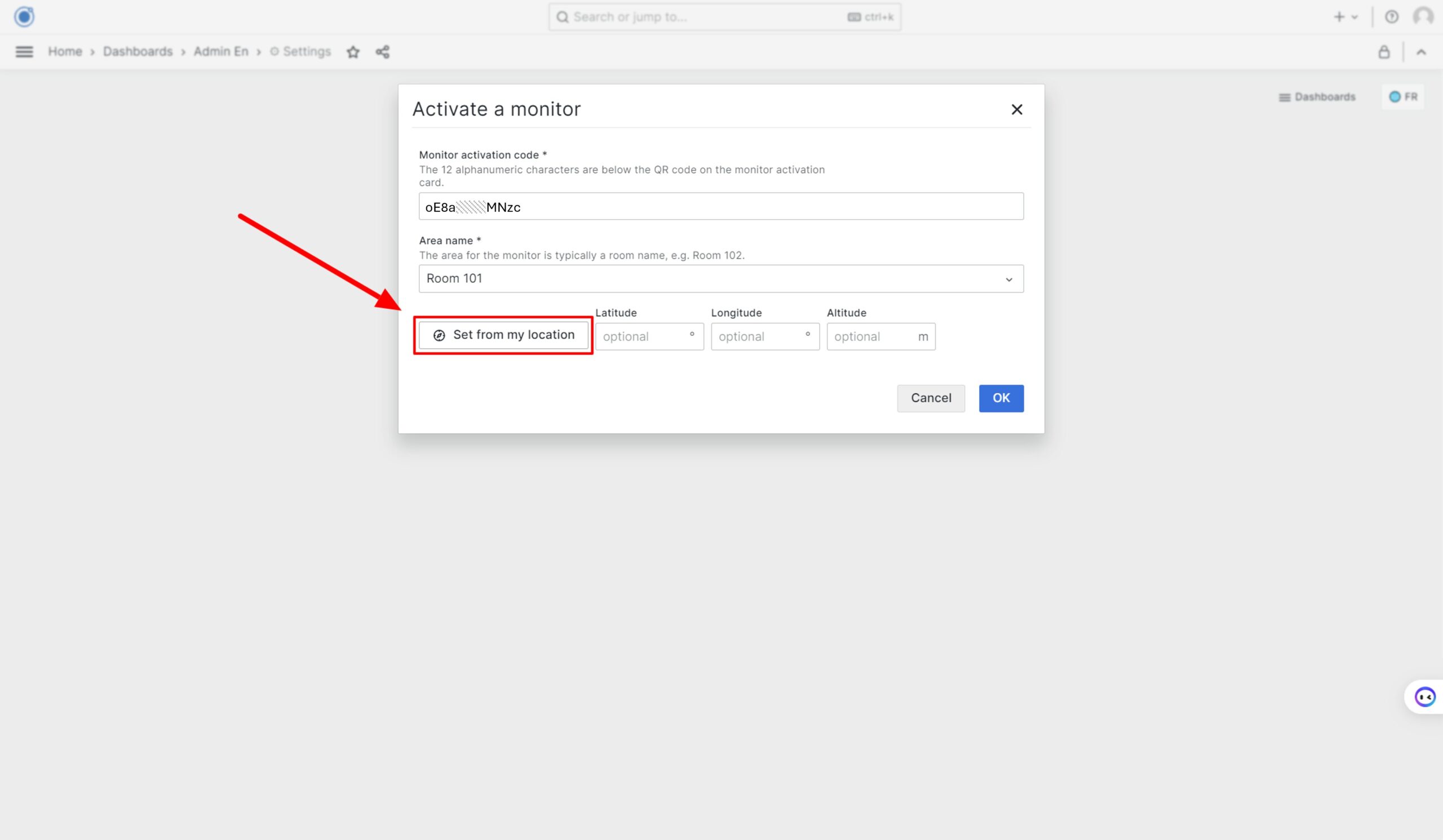The width and height of the screenshot is (1443, 840).
Task: Click the Cancel button to dismiss dialog
Action: pos(931,397)
